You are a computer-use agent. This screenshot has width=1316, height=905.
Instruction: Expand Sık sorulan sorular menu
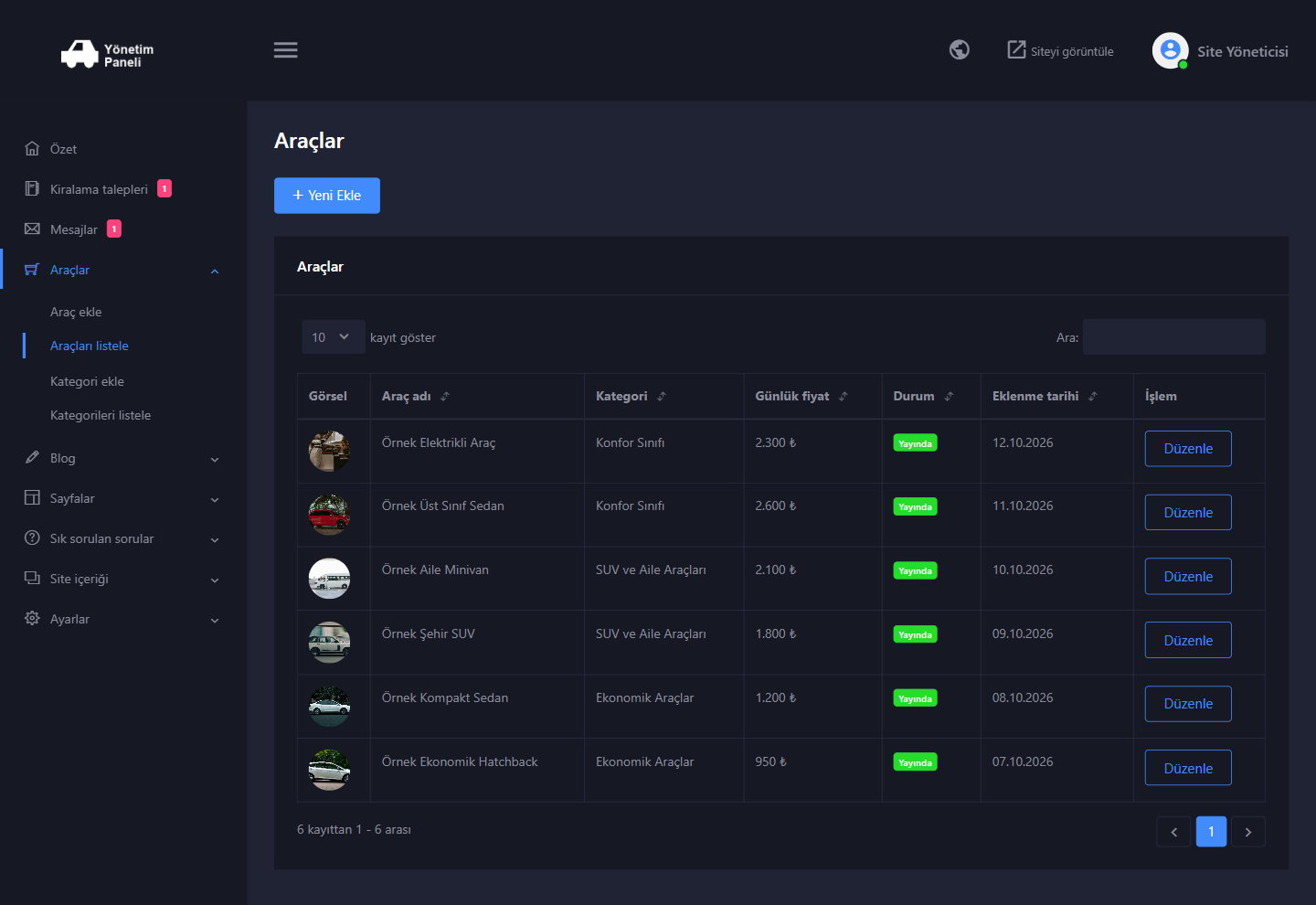123,538
